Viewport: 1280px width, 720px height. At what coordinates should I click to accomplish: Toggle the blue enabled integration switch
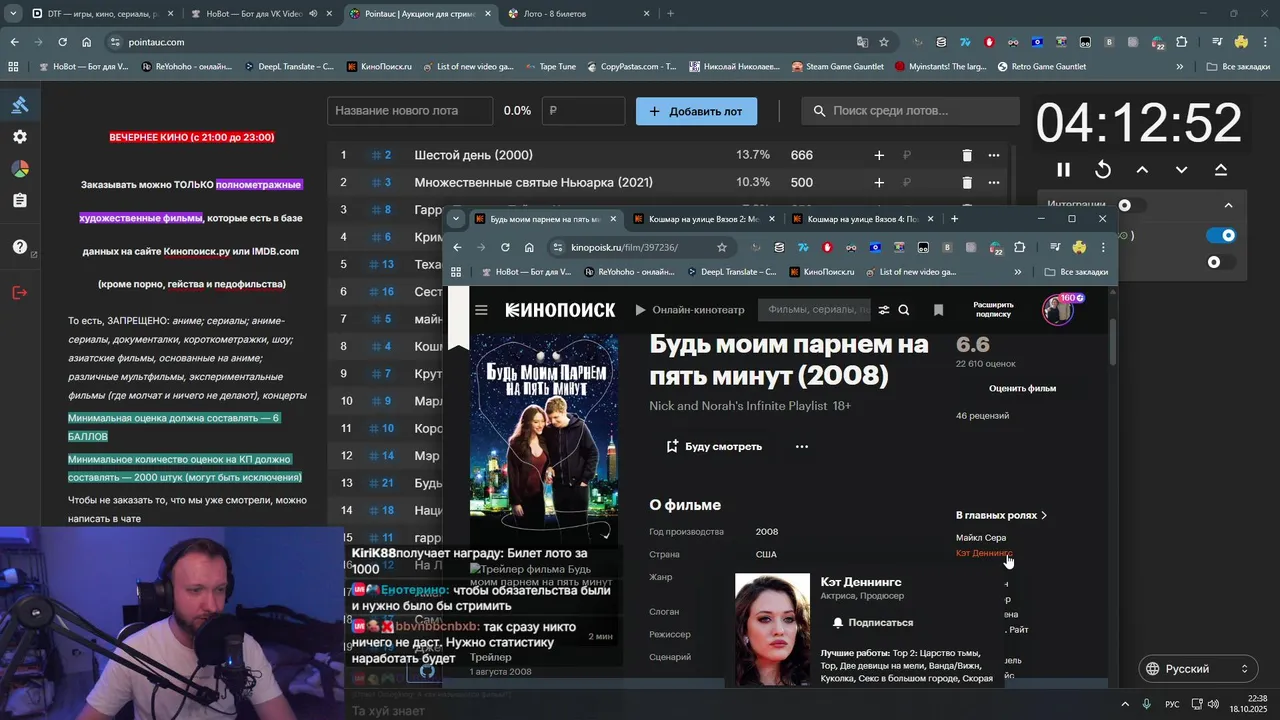click(1221, 235)
